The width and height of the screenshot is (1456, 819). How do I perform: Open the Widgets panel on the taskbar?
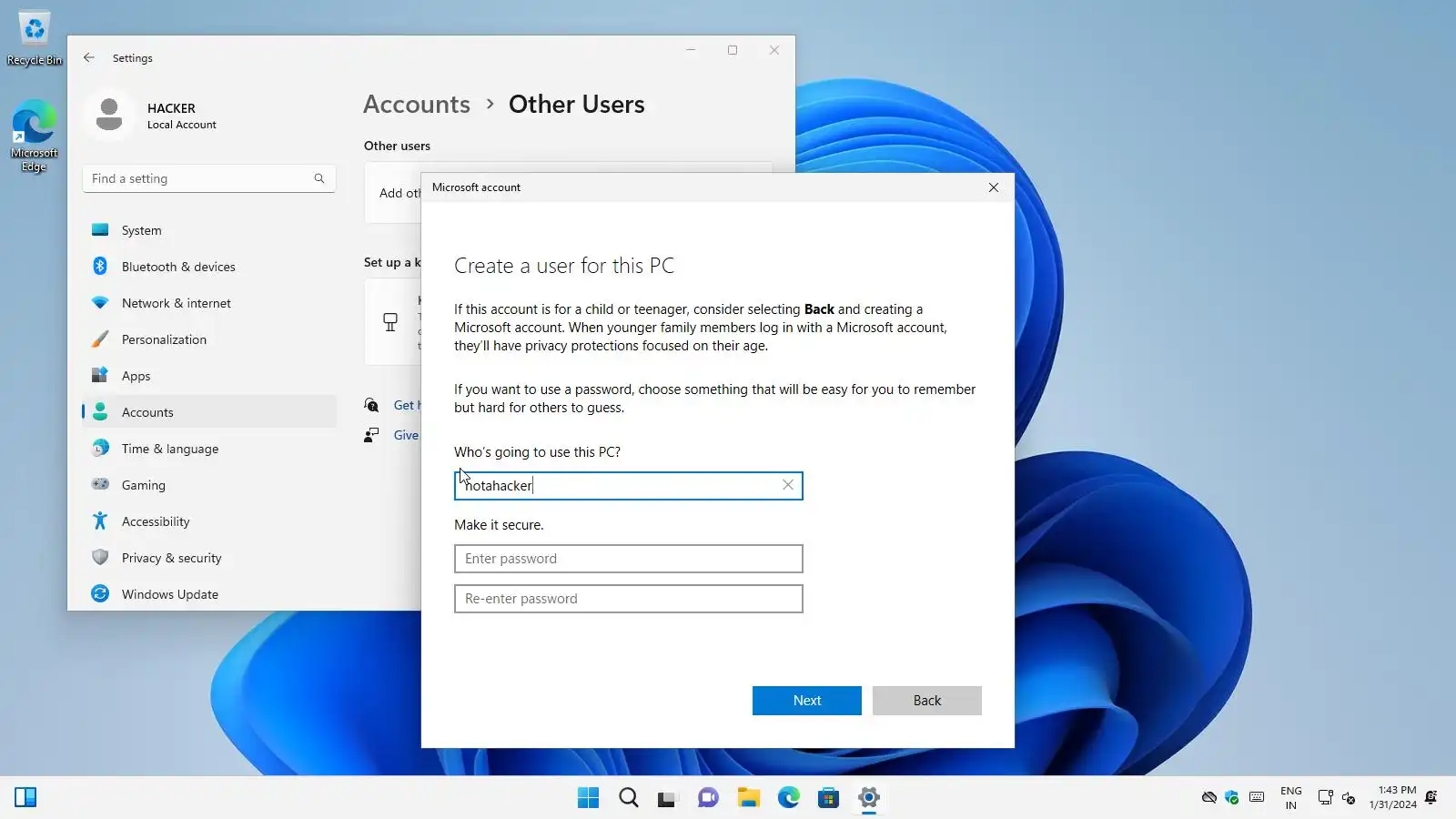point(25,798)
